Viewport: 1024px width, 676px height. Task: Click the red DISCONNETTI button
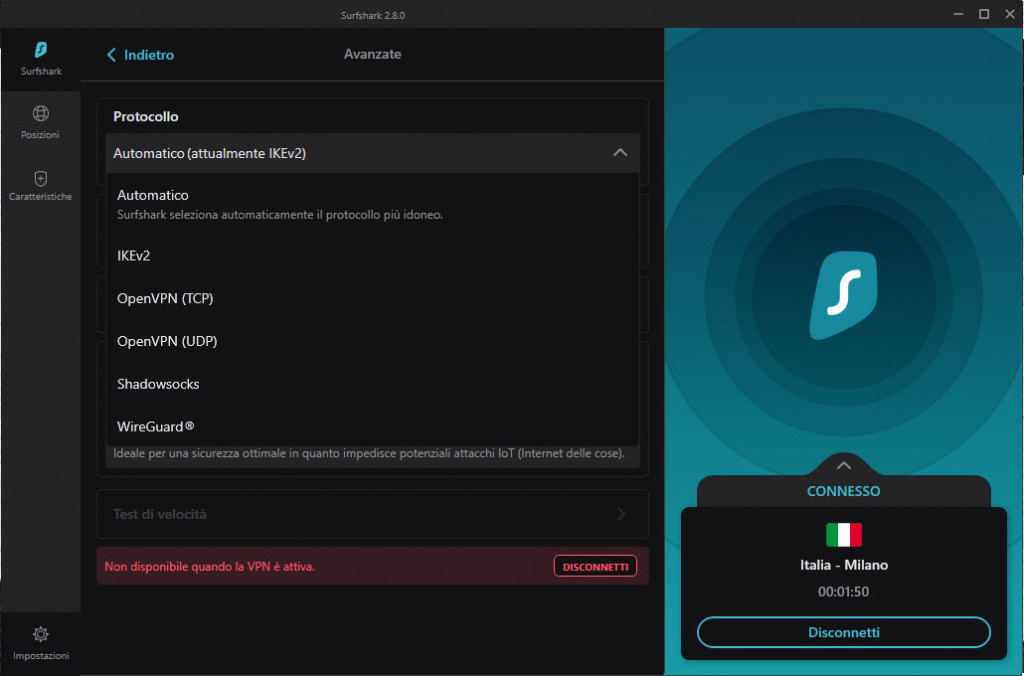pos(595,566)
